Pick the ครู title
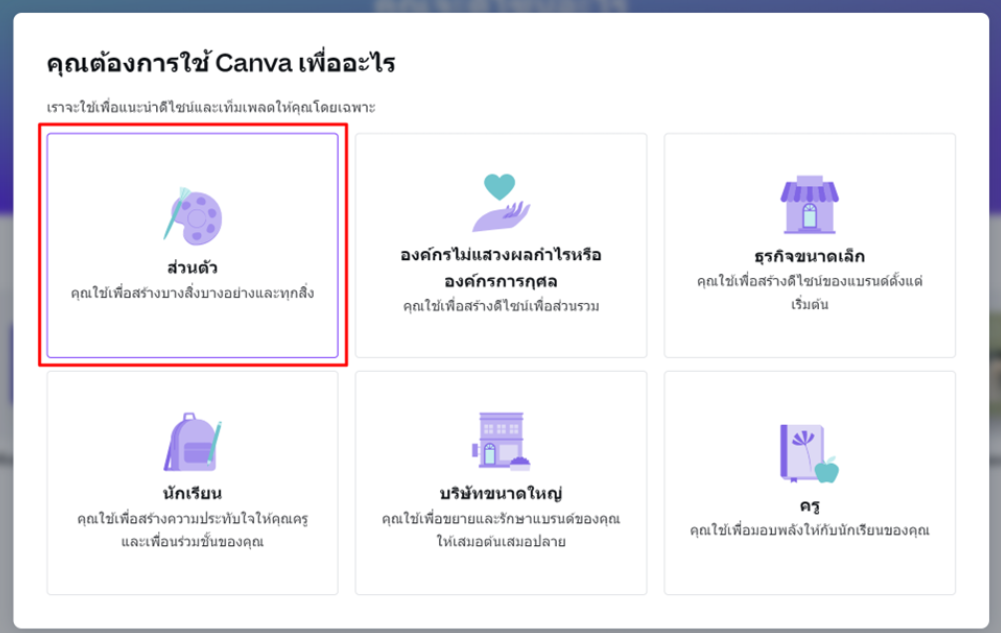 pyautogui.click(x=809, y=506)
